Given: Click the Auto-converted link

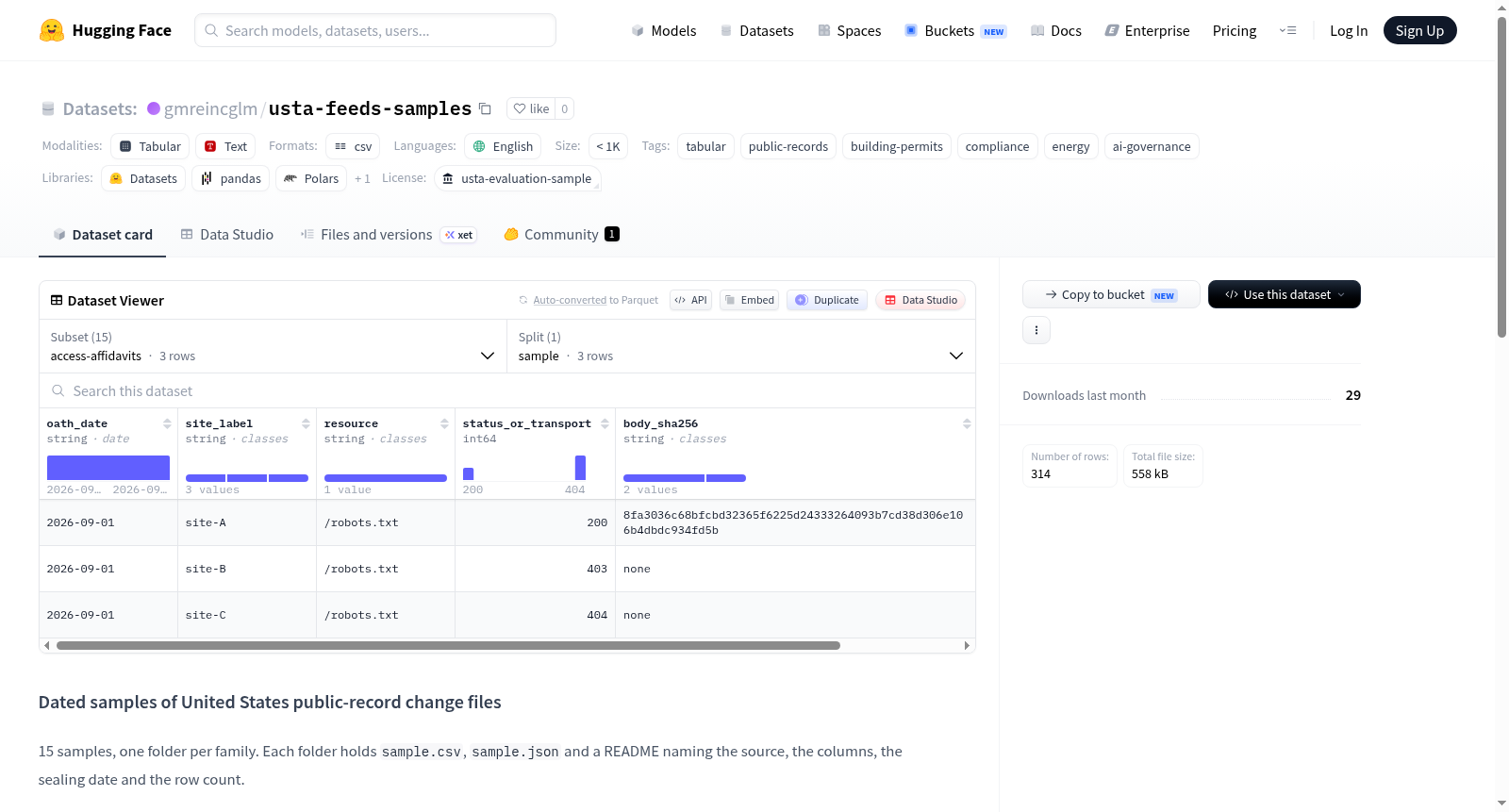Looking at the screenshot, I should 570,300.
